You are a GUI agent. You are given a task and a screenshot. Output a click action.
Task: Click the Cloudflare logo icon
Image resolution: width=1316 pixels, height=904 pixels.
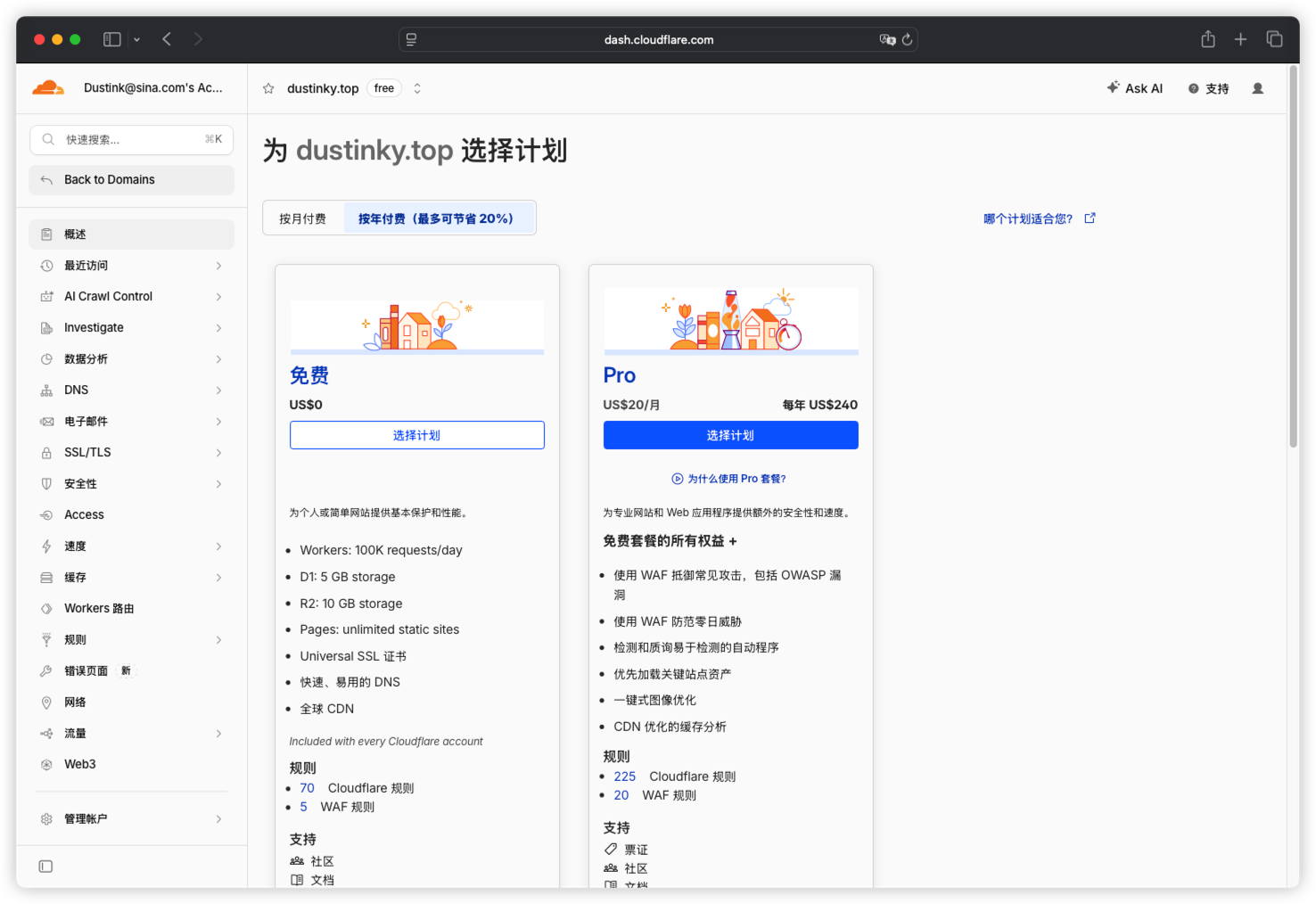(x=48, y=87)
